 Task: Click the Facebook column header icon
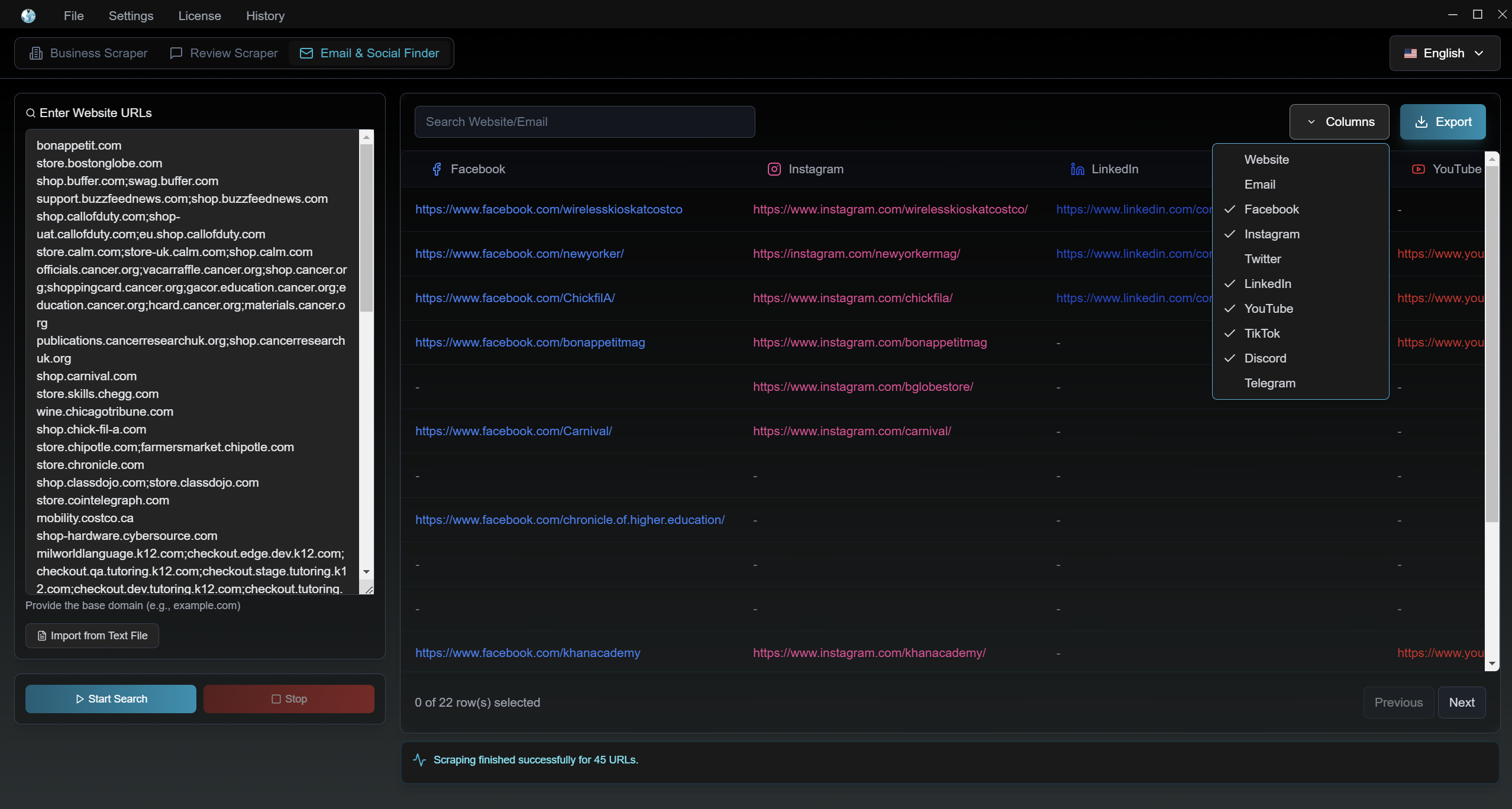click(437, 169)
